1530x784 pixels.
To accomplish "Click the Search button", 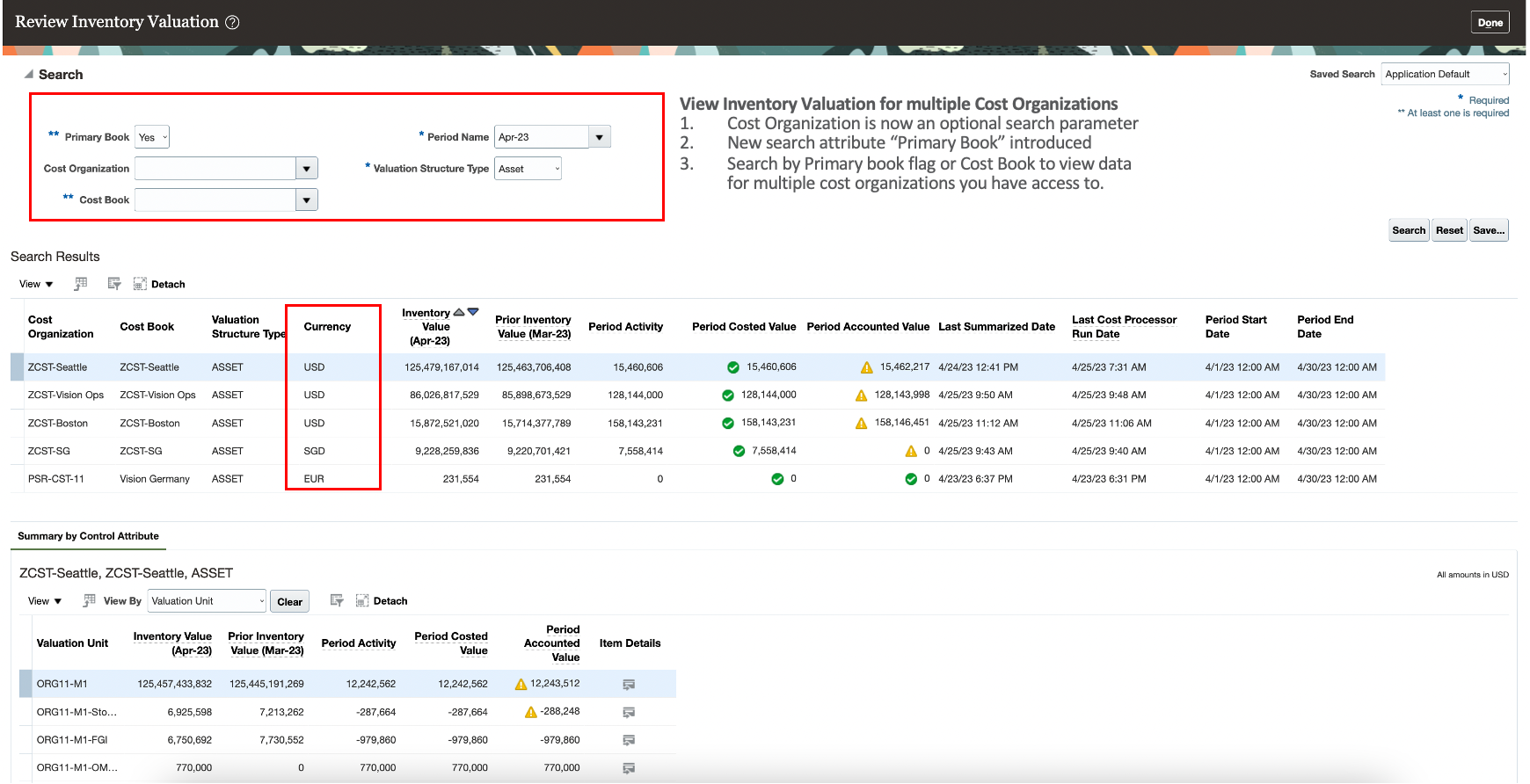I will (x=1409, y=230).
